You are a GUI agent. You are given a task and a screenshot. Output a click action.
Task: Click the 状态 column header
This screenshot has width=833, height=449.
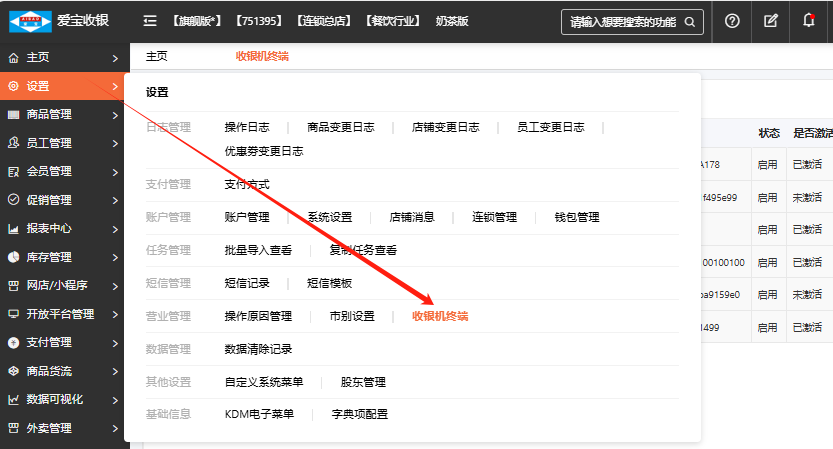click(769, 133)
